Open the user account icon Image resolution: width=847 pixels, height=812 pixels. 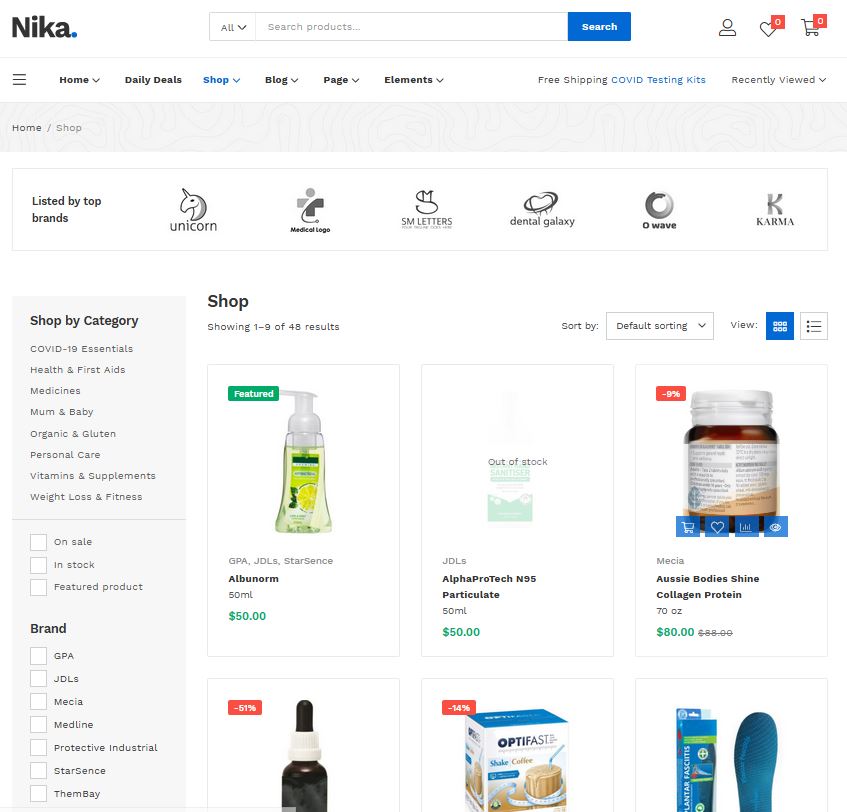click(x=727, y=27)
